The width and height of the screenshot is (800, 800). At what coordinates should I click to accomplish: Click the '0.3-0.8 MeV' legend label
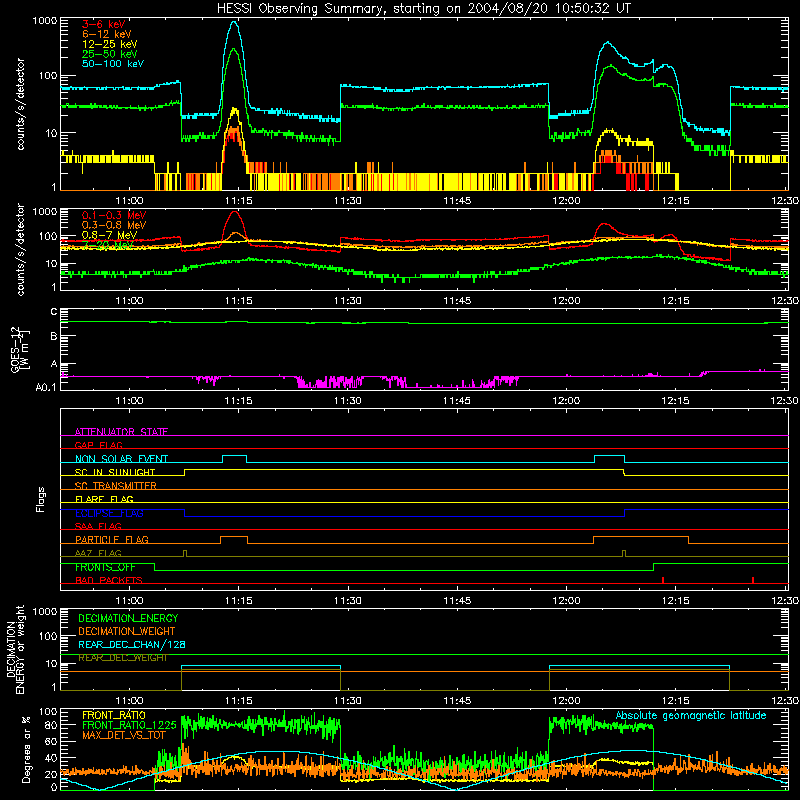[x=114, y=225]
